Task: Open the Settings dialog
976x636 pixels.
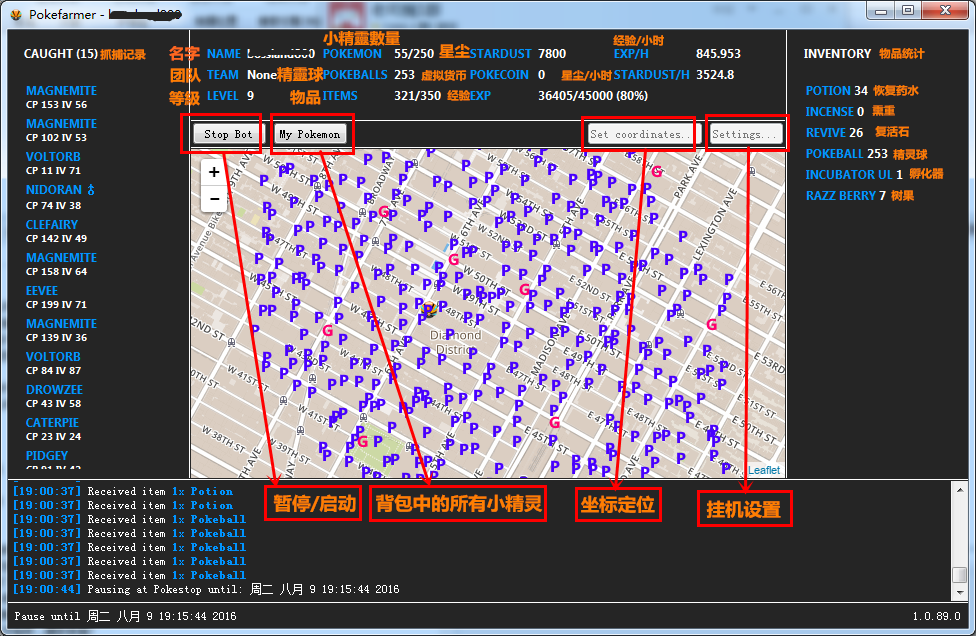Action: coord(745,134)
